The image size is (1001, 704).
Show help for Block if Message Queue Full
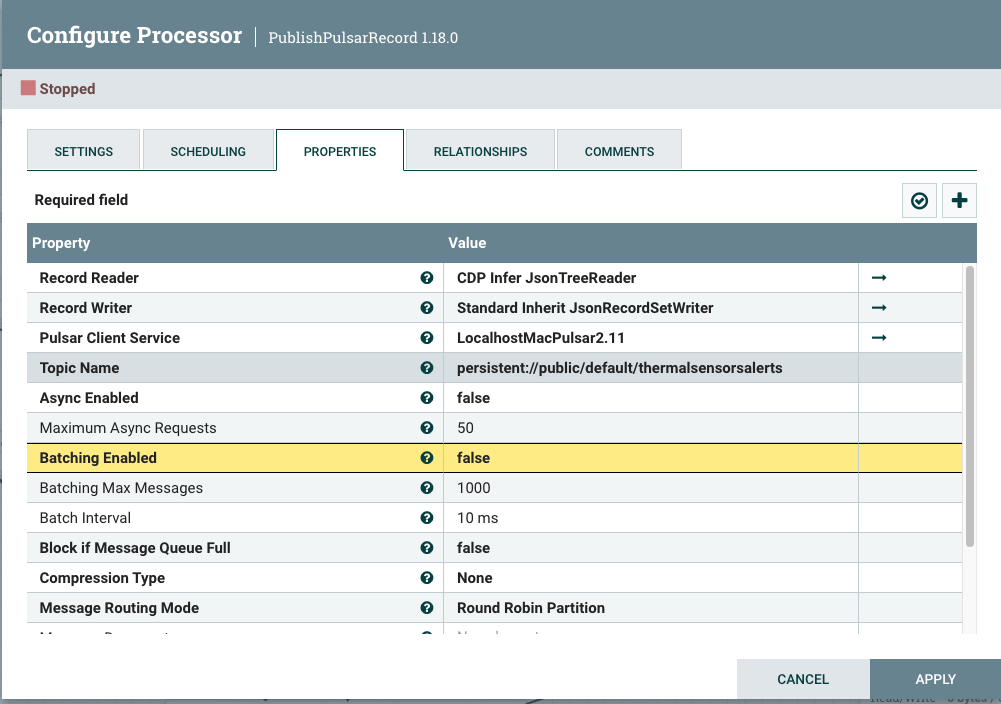(426, 548)
